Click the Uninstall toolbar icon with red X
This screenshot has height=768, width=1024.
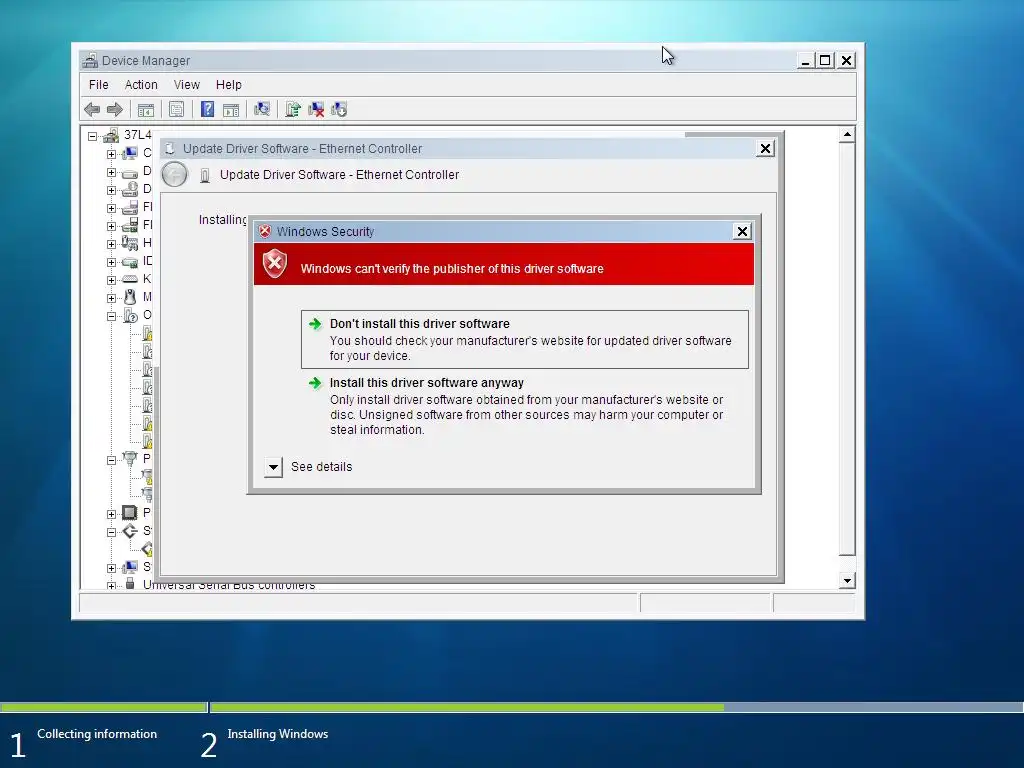click(316, 109)
